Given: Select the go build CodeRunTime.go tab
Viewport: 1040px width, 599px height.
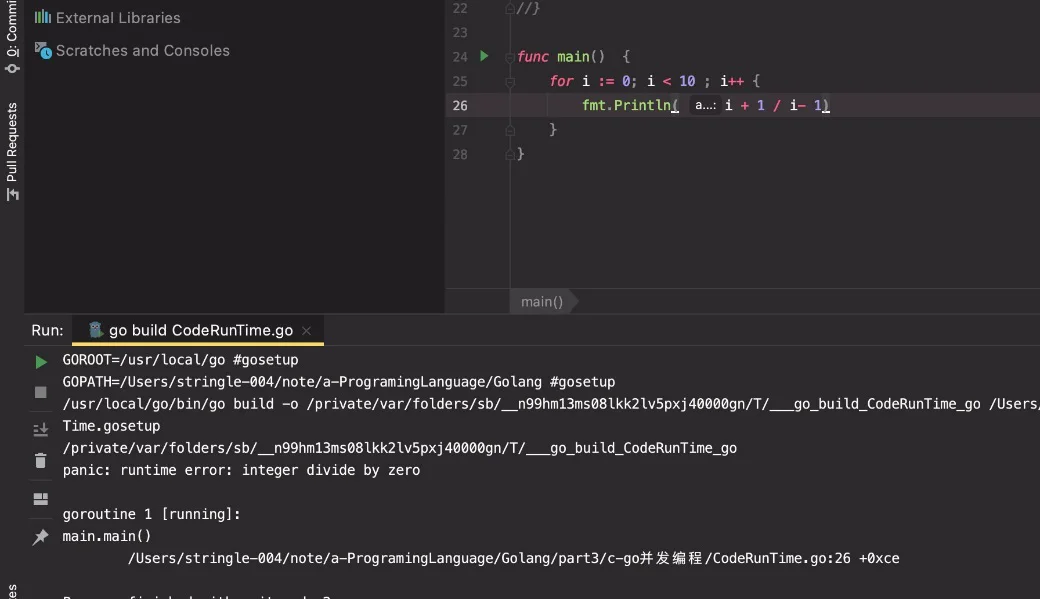Looking at the screenshot, I should point(198,330).
